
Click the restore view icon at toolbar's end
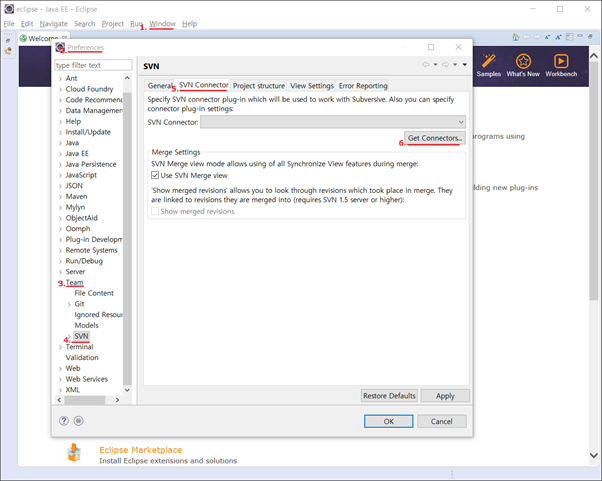590,36
